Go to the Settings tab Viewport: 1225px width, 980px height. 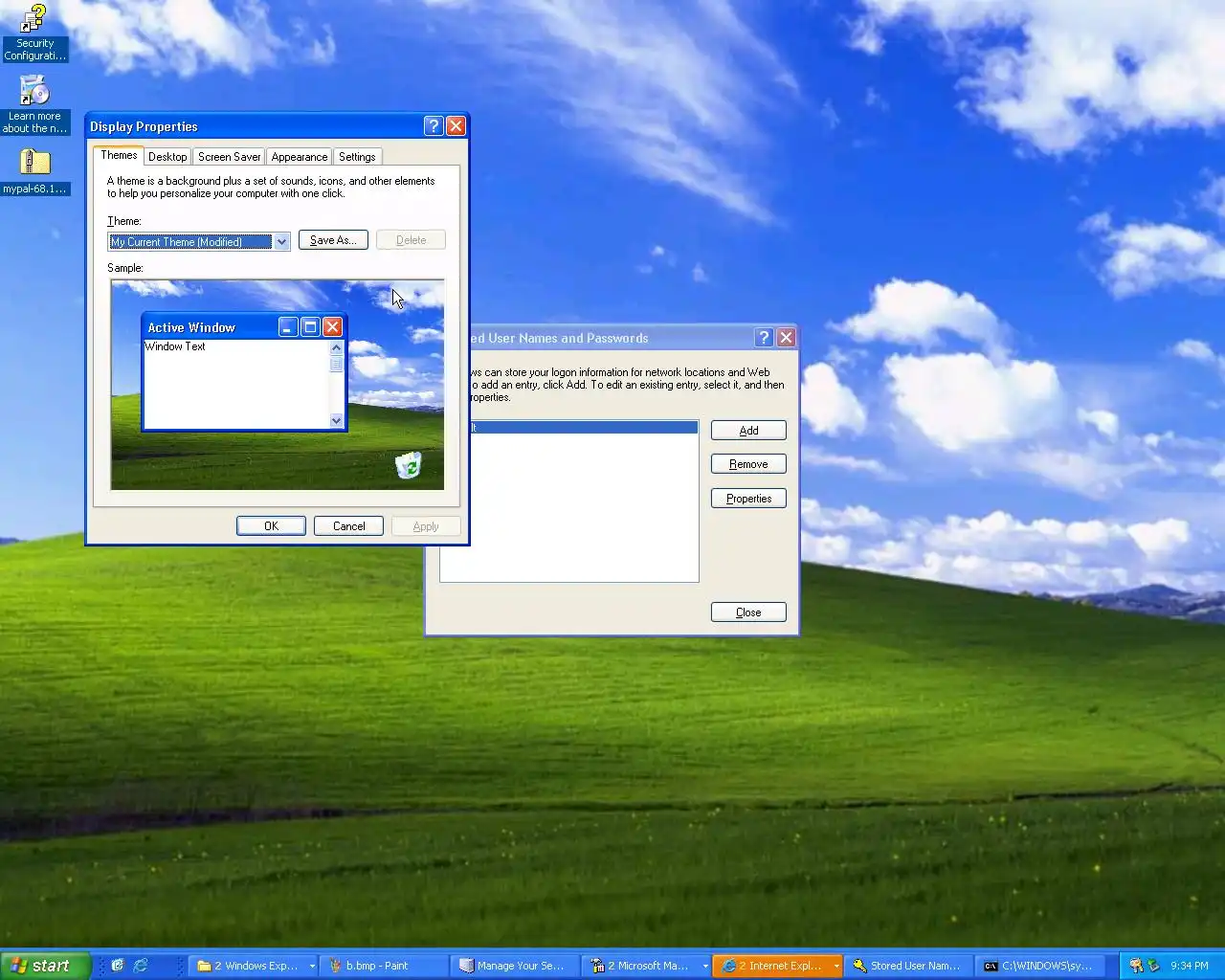coord(357,157)
